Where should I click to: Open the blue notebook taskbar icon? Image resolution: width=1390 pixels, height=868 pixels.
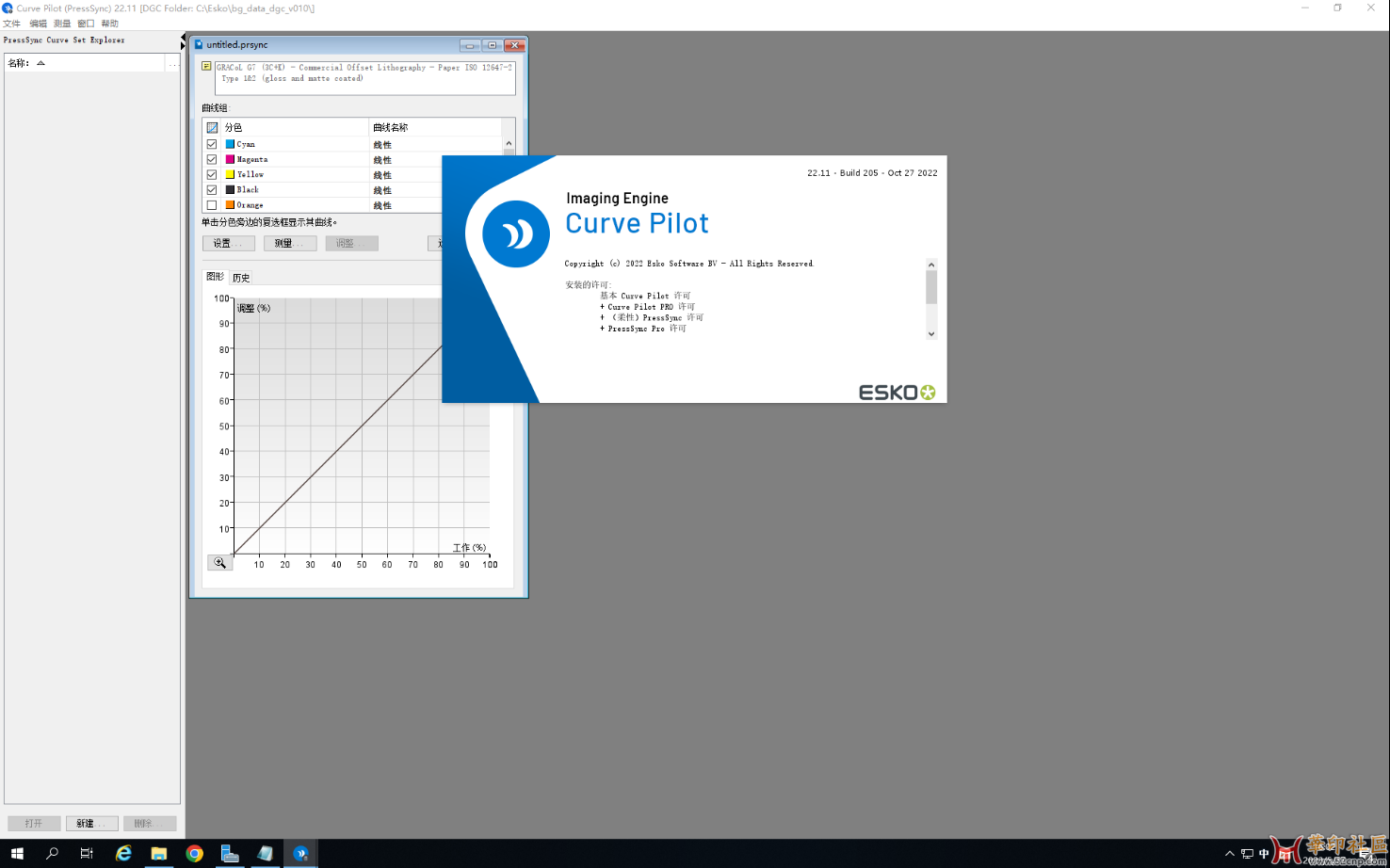(266, 853)
